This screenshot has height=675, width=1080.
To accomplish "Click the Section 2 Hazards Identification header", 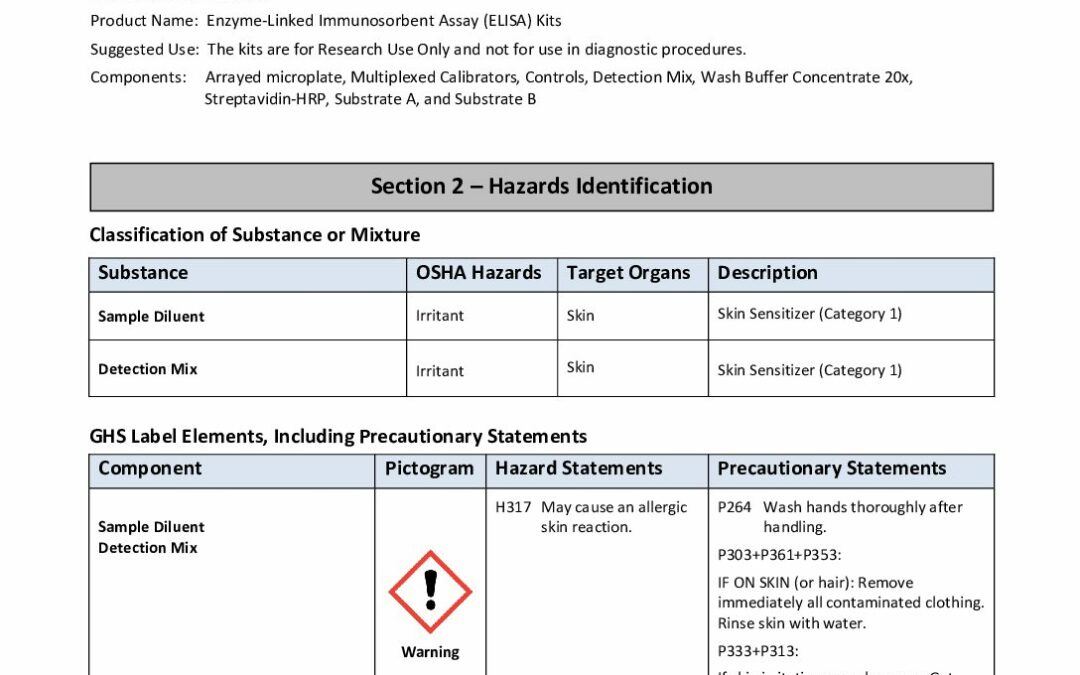I will coord(541,187).
